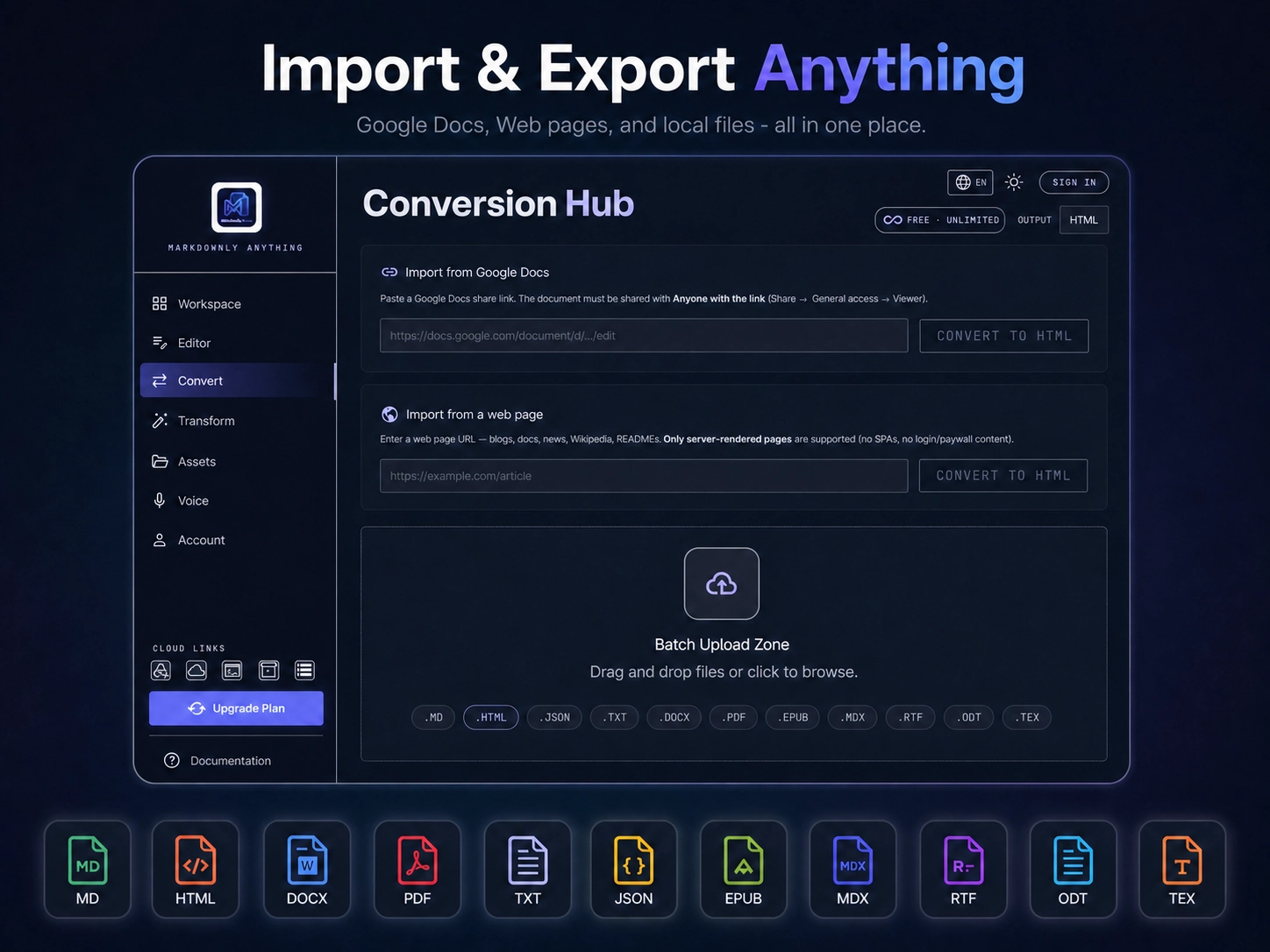
Task: Click the Google Docs URL input field
Action: pyautogui.click(x=644, y=336)
